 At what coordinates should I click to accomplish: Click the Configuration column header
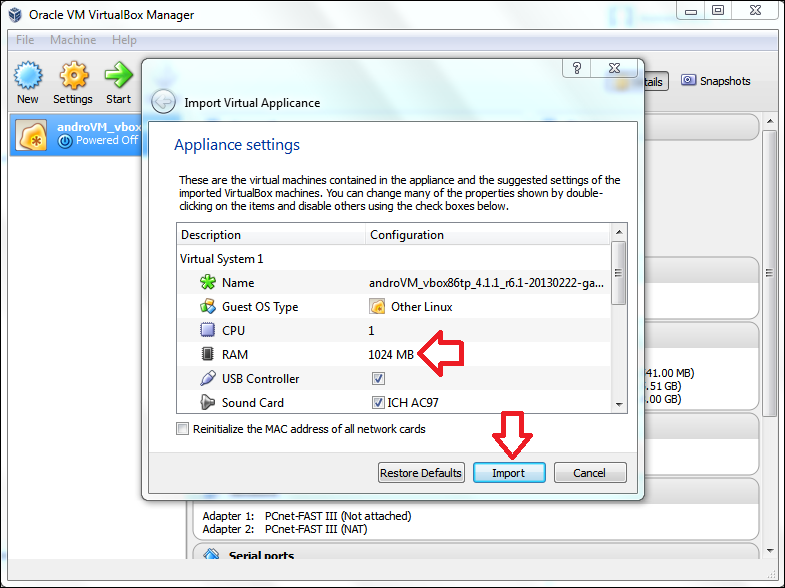click(488, 235)
